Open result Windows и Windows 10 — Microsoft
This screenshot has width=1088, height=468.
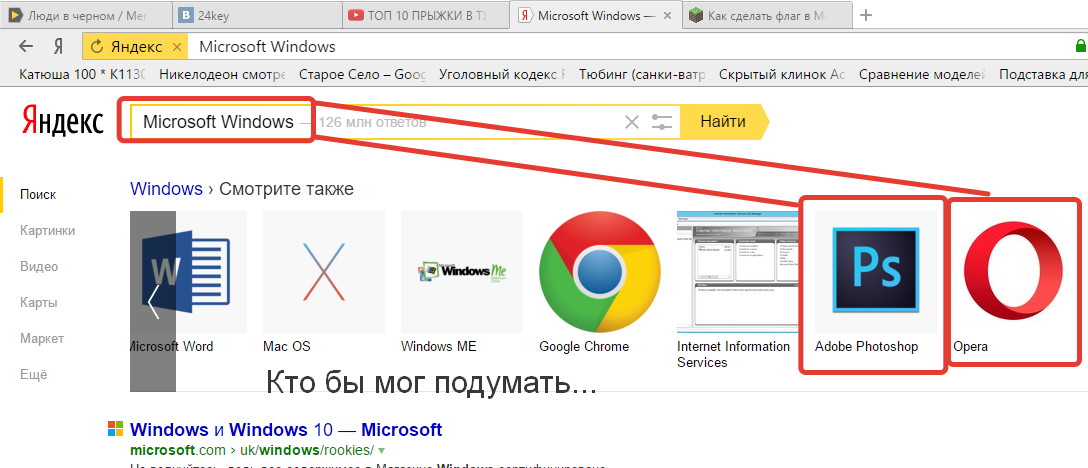pyautogui.click(x=286, y=429)
